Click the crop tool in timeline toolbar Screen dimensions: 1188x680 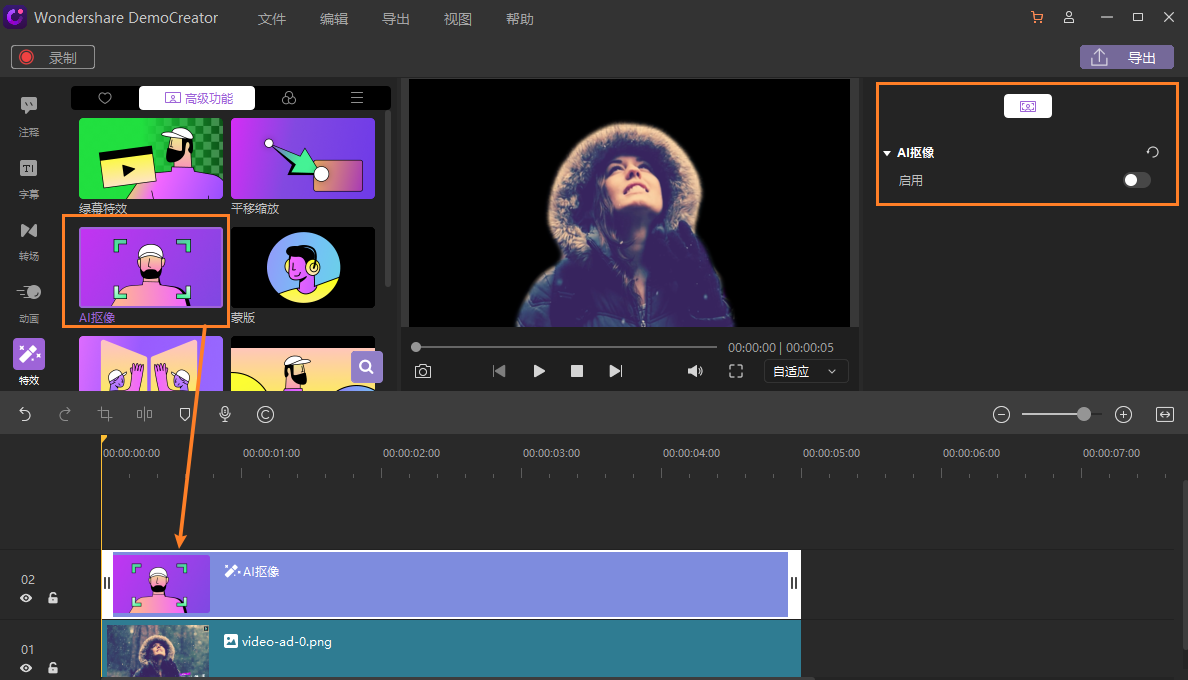[105, 414]
